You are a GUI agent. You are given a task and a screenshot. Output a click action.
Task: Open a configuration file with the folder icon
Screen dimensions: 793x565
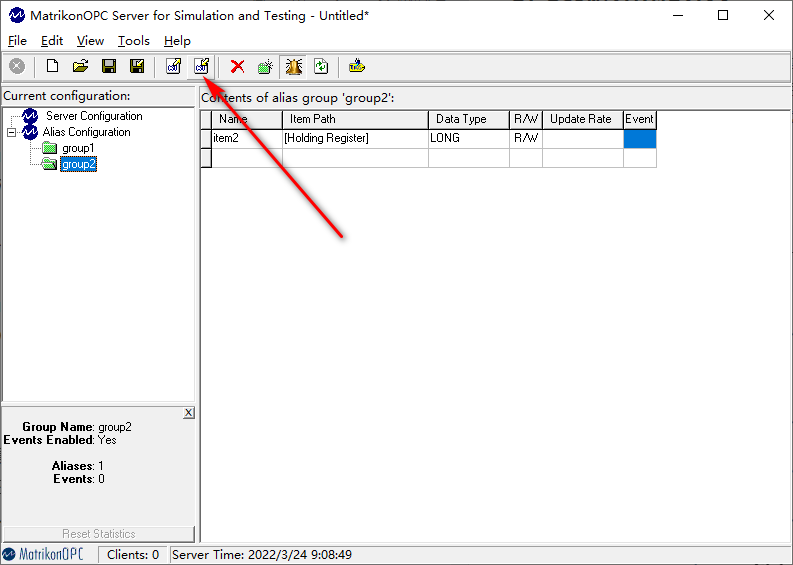click(x=80, y=66)
